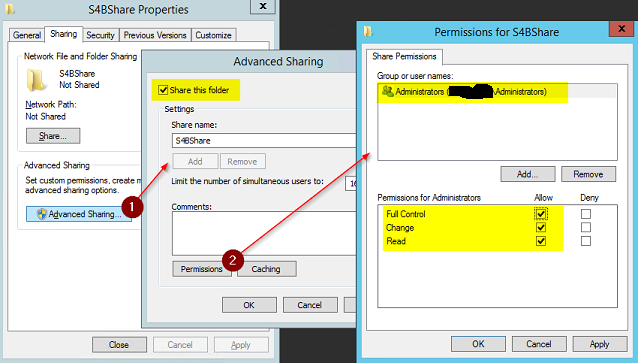Click the simultaneous users limit number box

click(x=351, y=184)
